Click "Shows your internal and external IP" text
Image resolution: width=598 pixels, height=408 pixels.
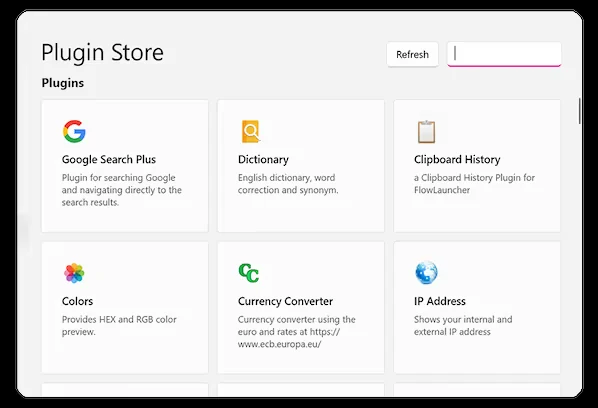tap(463, 325)
